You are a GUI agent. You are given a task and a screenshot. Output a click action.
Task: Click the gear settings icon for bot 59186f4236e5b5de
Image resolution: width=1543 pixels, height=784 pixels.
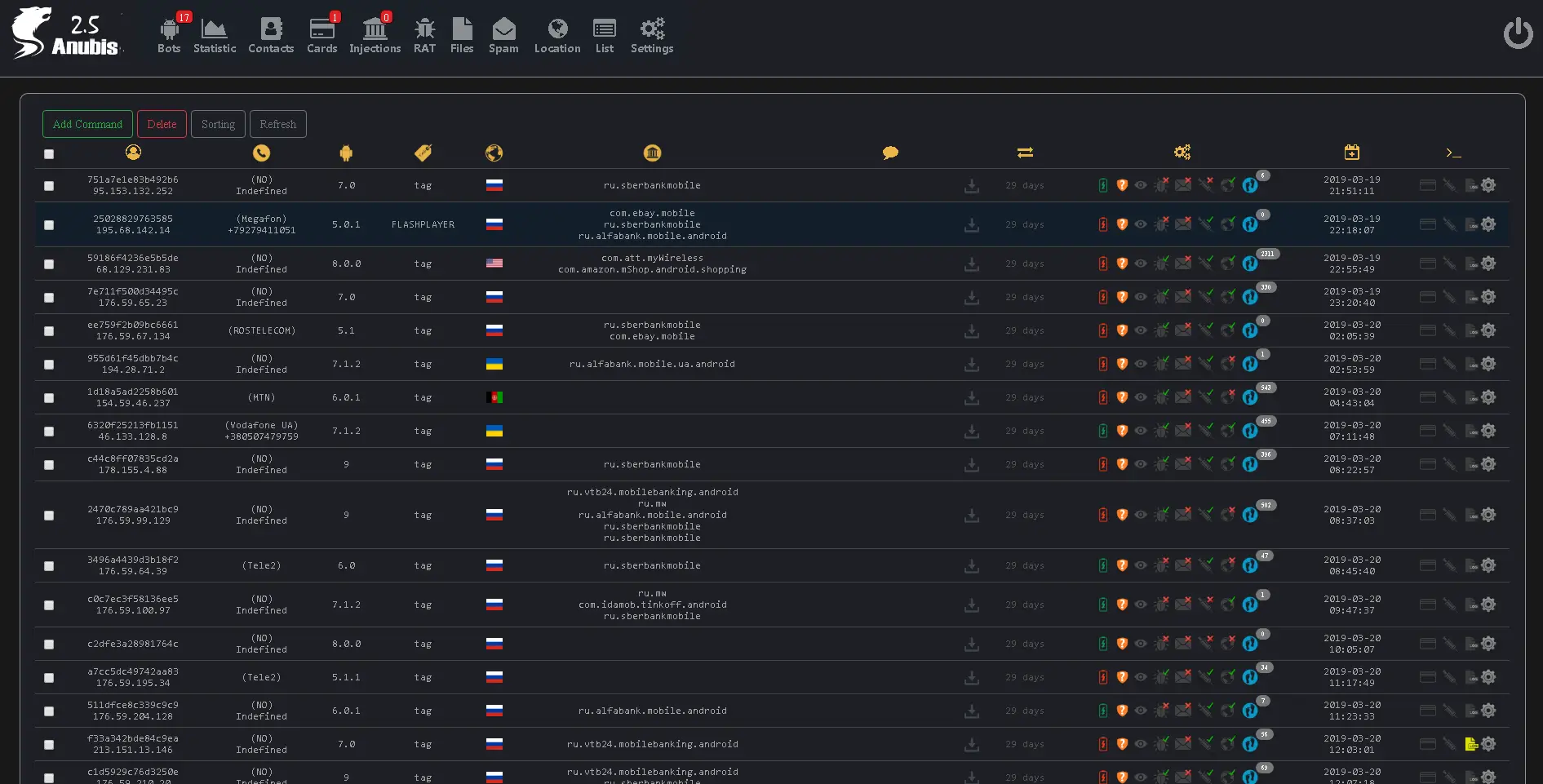[1488, 264]
